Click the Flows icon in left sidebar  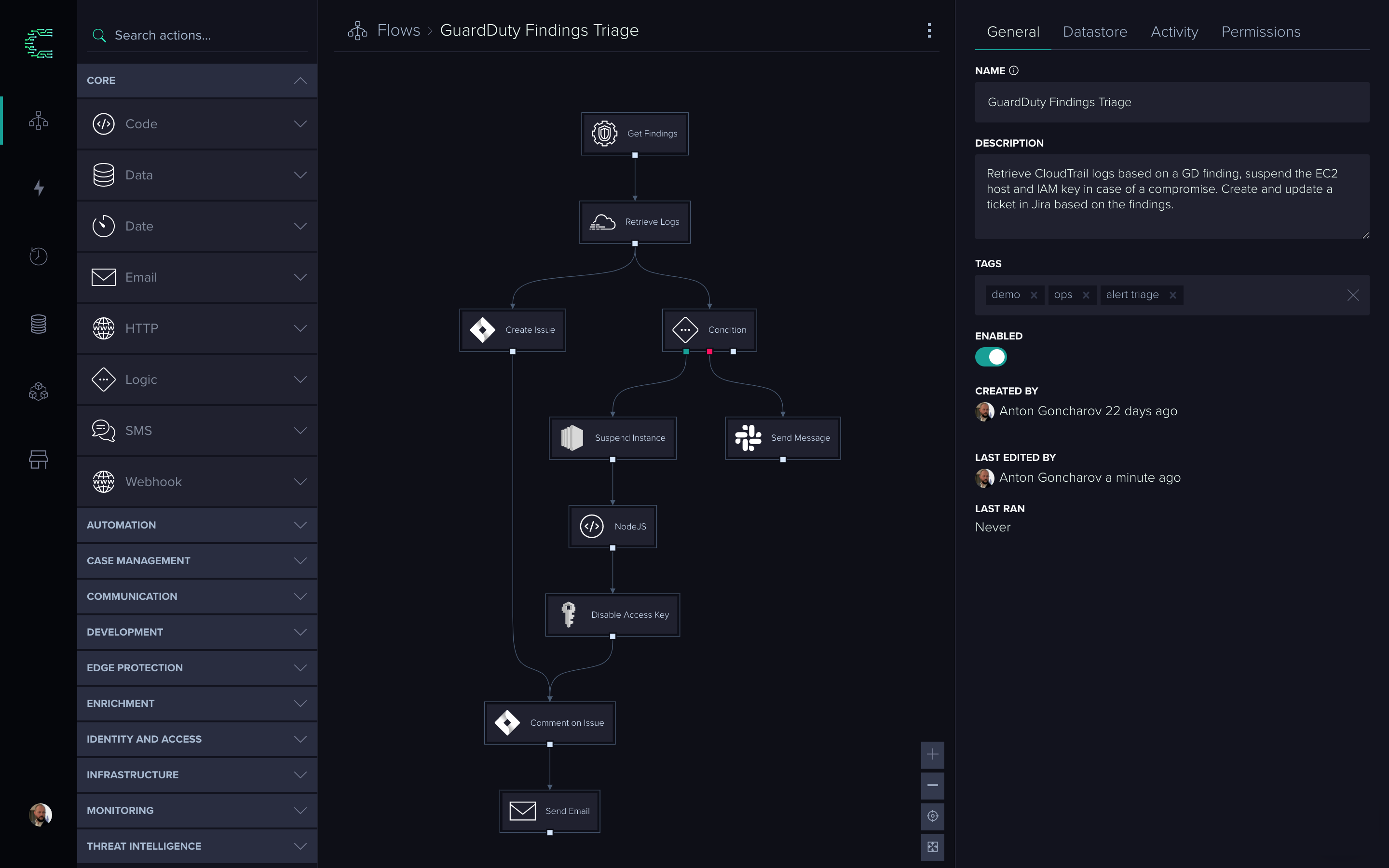39,121
